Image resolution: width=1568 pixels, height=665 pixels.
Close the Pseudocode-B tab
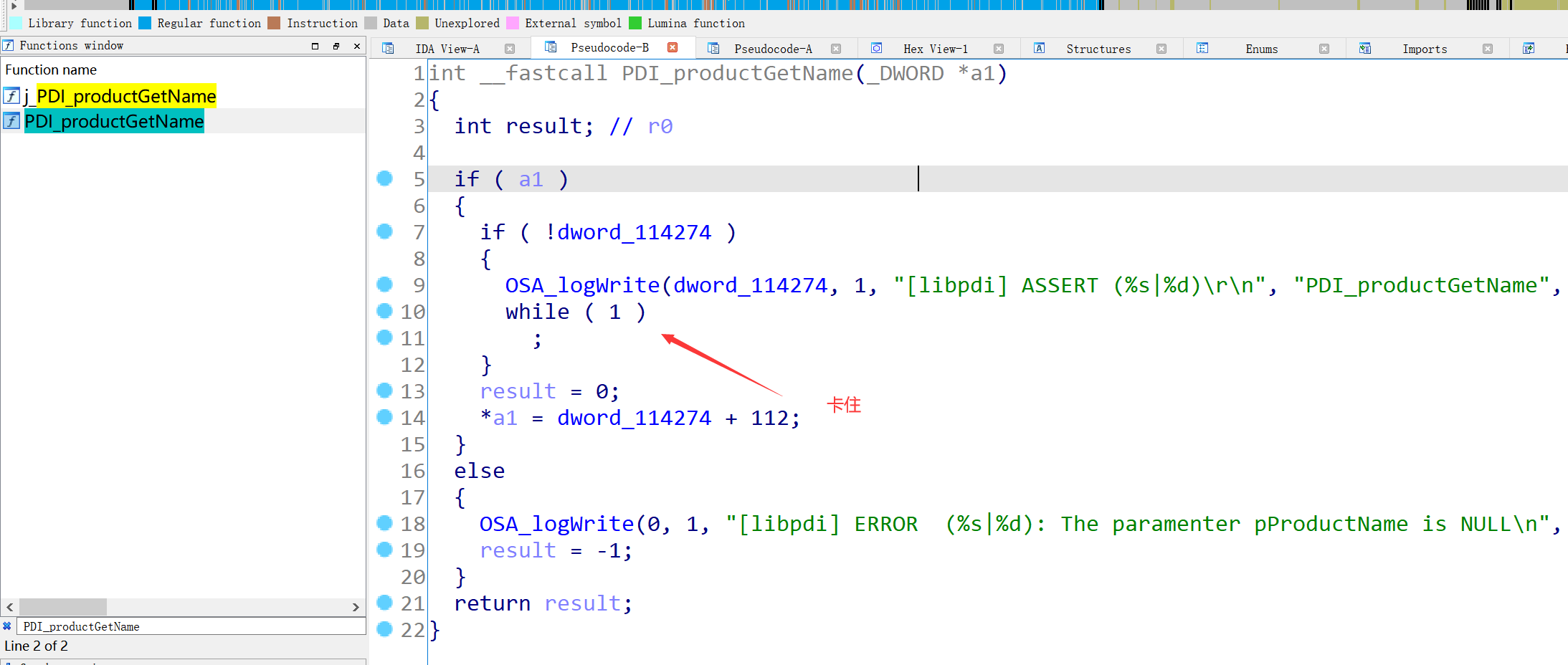pyautogui.click(x=673, y=47)
